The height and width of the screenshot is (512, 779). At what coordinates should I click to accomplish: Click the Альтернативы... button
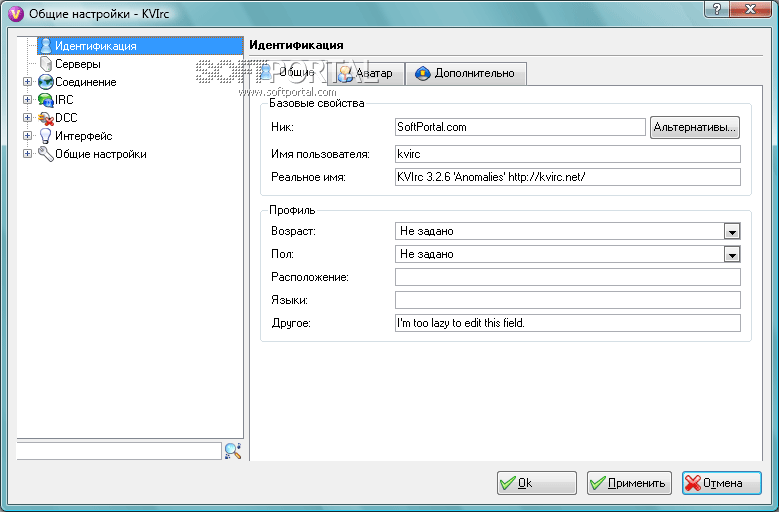coord(695,127)
